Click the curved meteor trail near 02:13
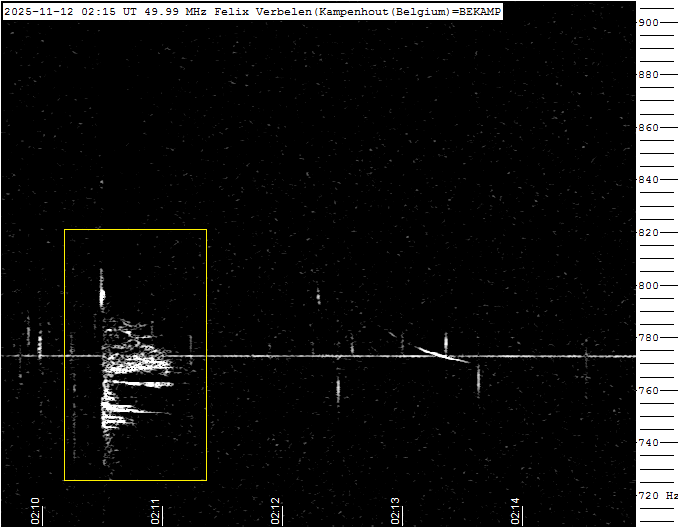This screenshot has width=679, height=528. point(440,352)
